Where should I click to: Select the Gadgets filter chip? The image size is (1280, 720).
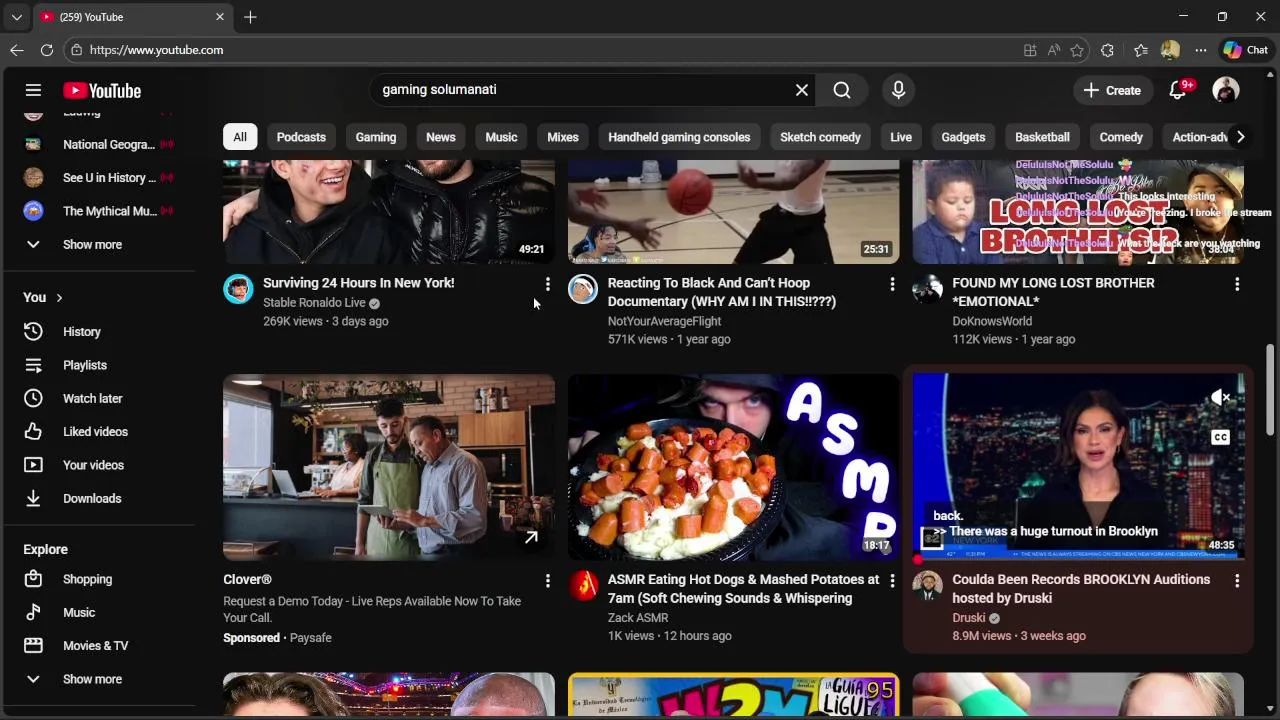tap(963, 137)
